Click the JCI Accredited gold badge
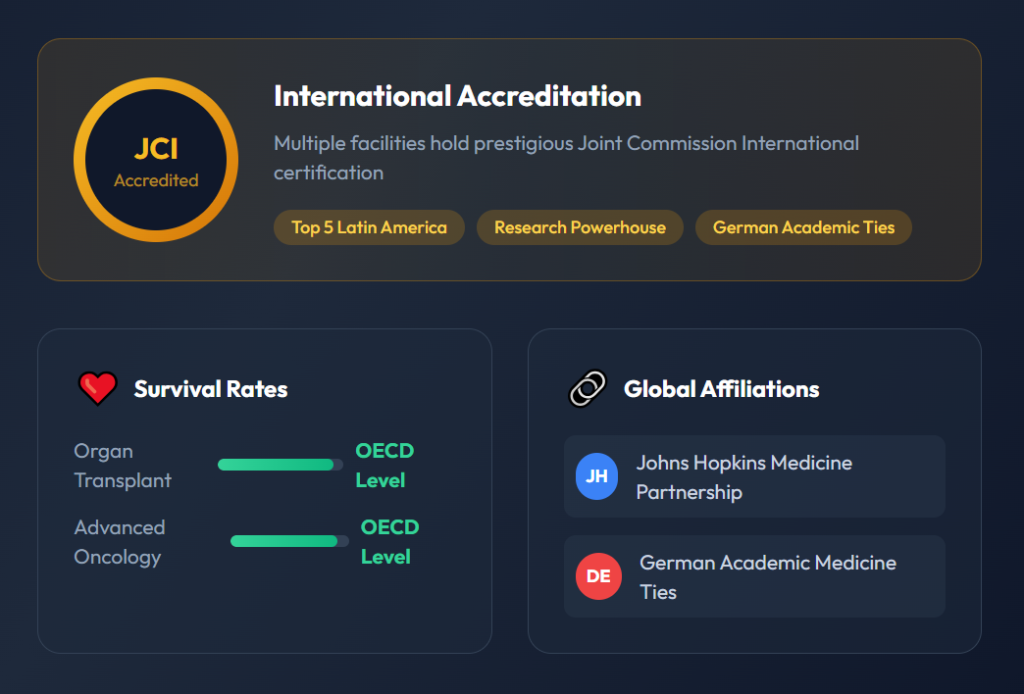 156,160
